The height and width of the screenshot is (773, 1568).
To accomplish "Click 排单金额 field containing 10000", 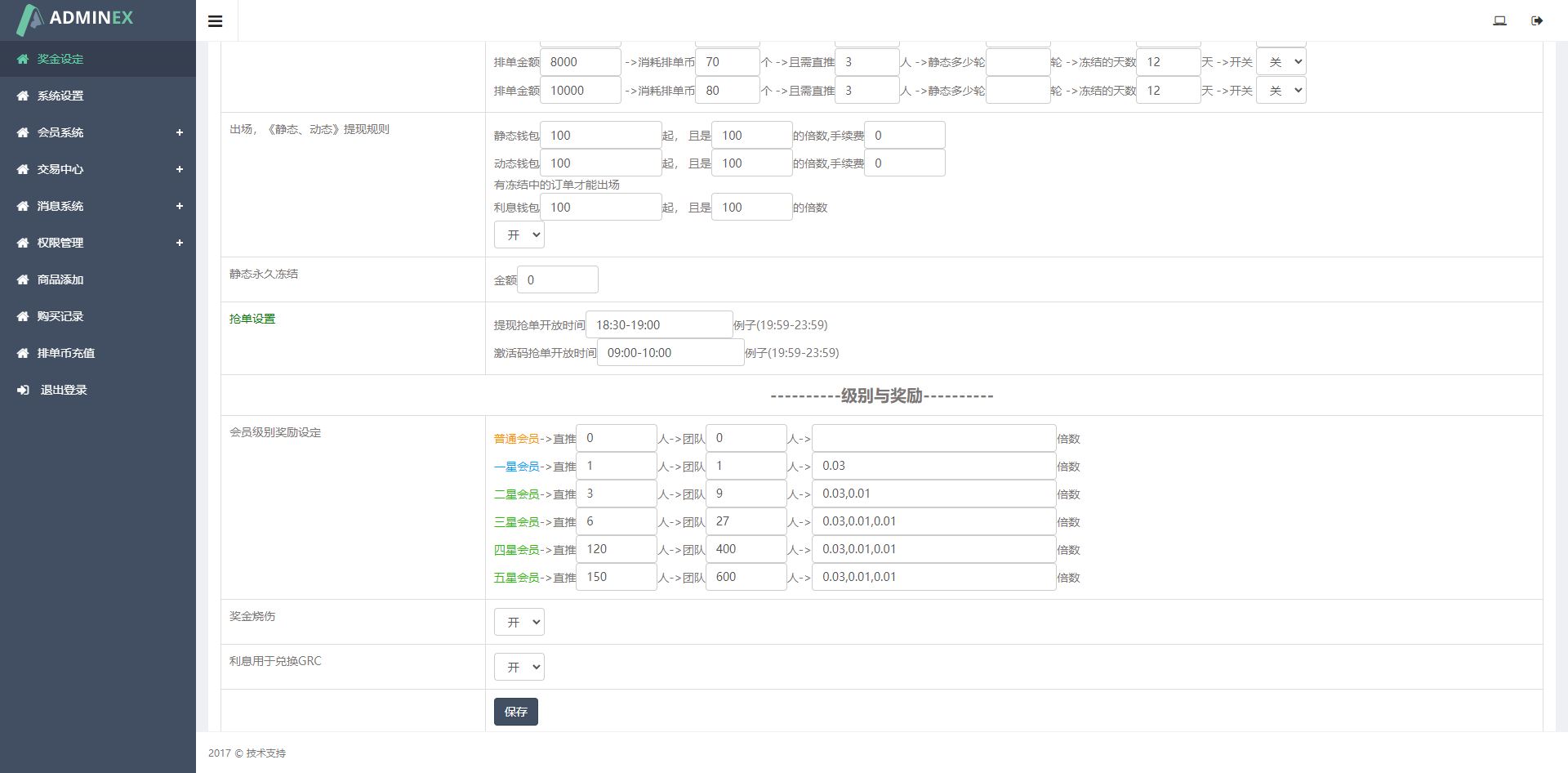I will [x=581, y=91].
